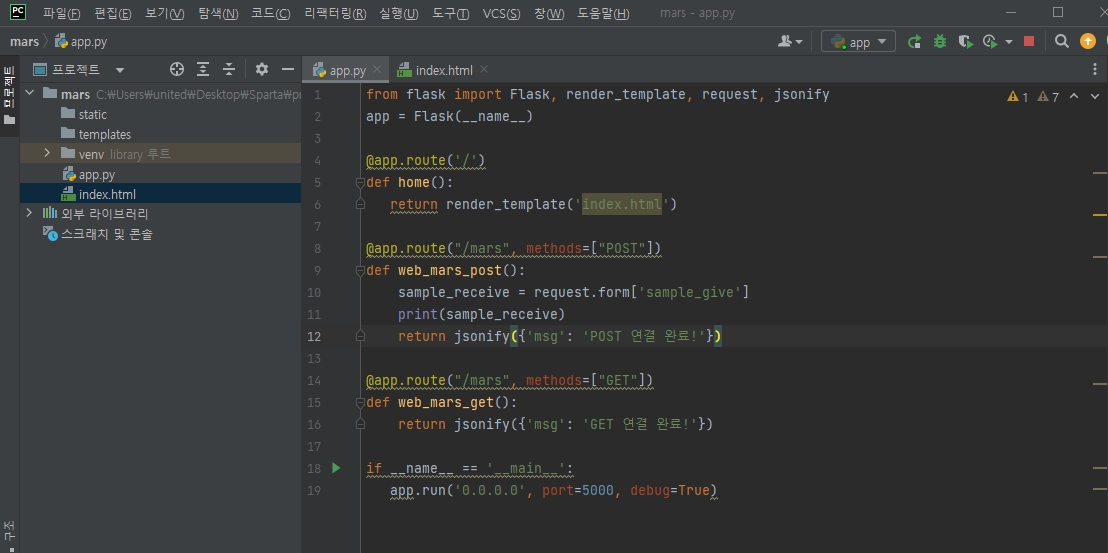Hide the project tool window
The height and width of the screenshot is (553, 1108).
coord(288,69)
